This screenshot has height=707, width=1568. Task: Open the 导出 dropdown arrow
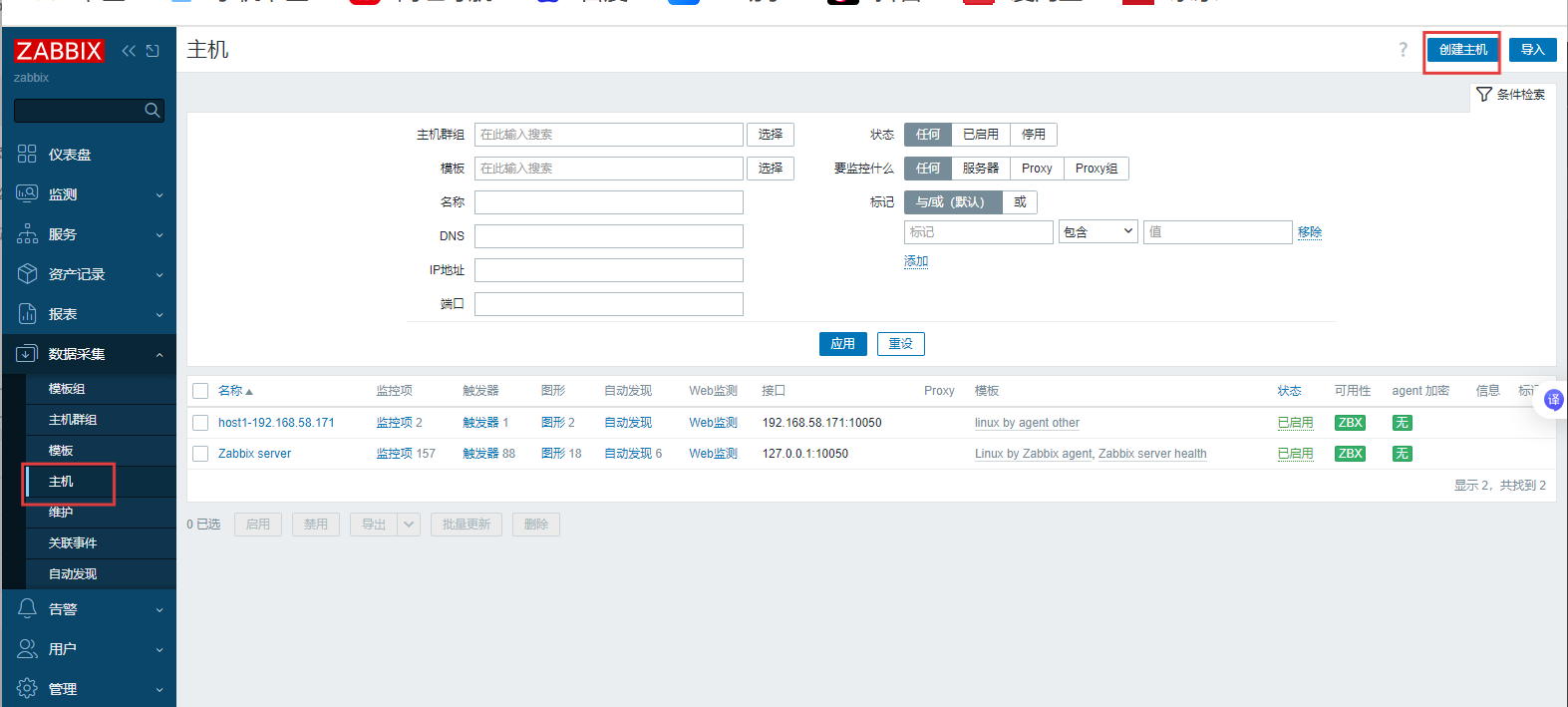(x=409, y=525)
